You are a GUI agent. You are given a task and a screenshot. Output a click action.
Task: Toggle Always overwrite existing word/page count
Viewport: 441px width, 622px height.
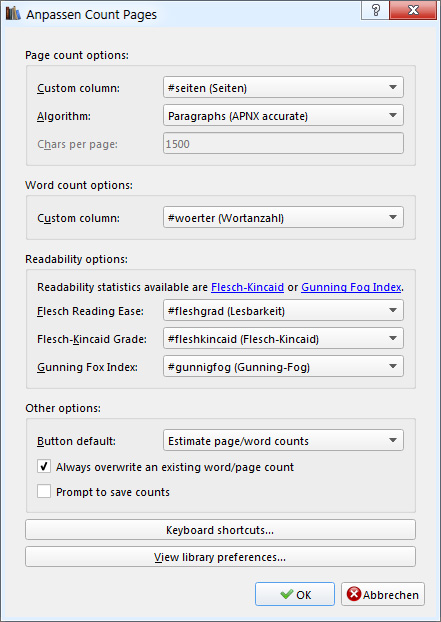tap(44, 466)
